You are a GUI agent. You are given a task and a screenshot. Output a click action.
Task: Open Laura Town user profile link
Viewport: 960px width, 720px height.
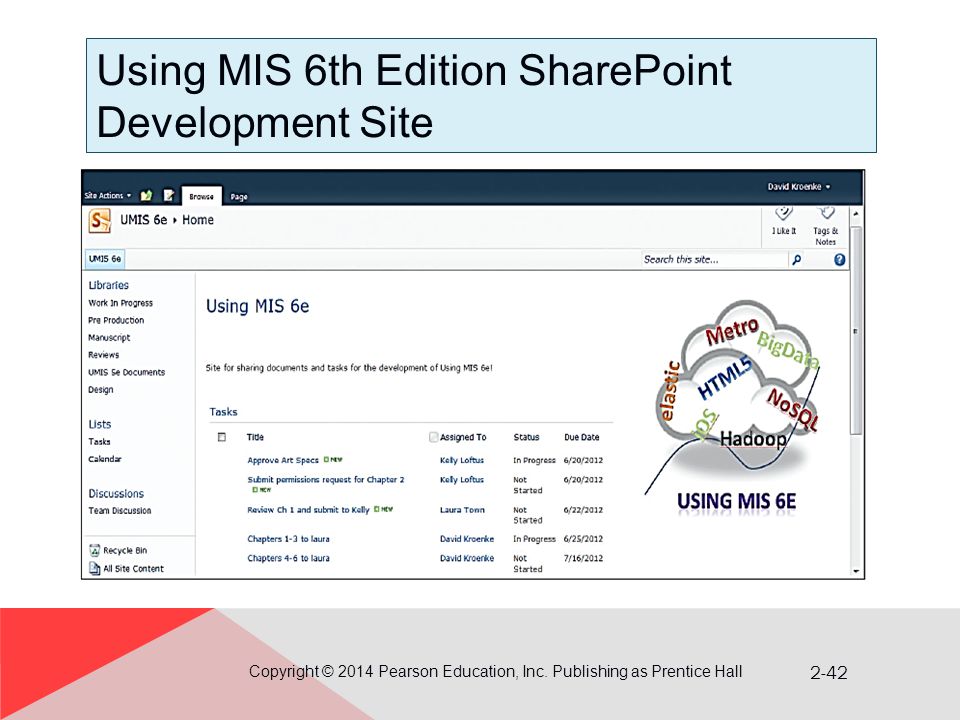462,509
